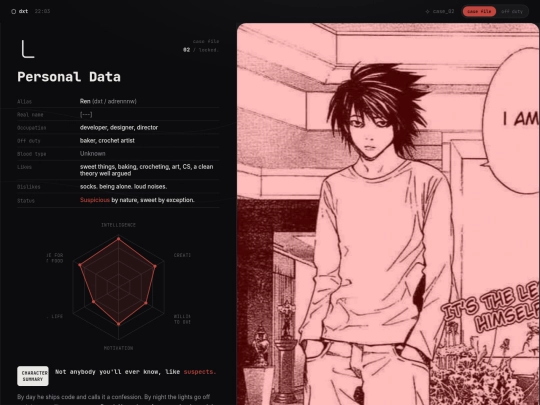Viewport: 540px width, 405px height.
Task: Click the blood type value 'Unknown'
Action: coord(93,154)
